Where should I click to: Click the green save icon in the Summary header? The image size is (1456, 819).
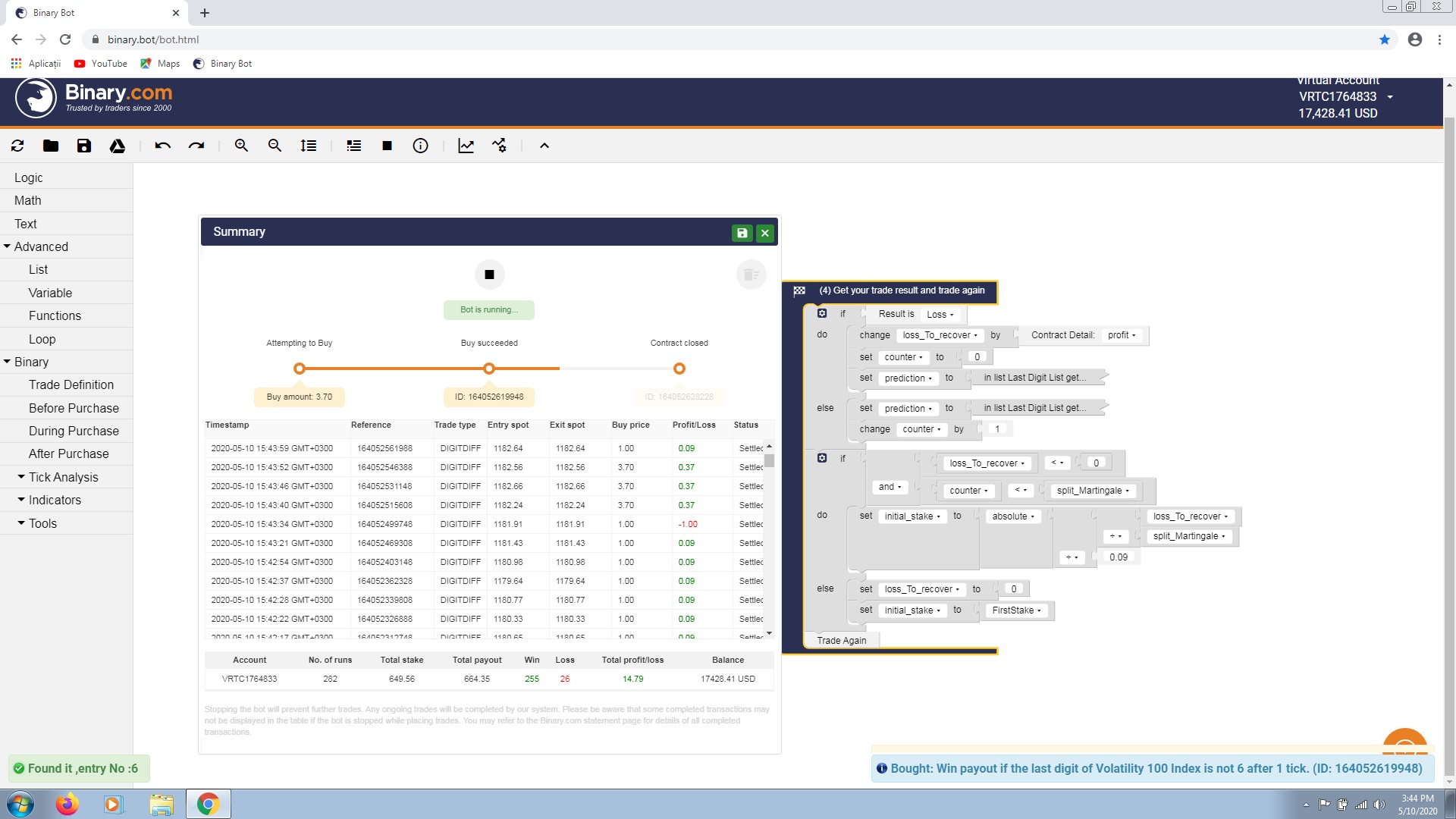(742, 233)
